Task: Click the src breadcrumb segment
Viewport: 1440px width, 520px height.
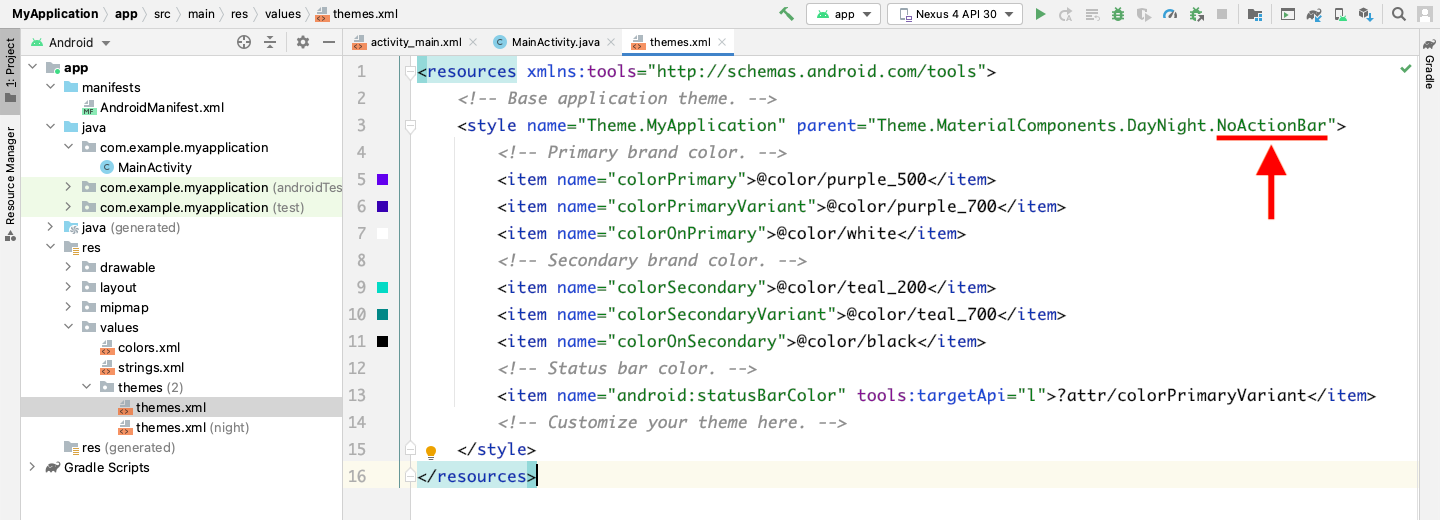Action: (162, 14)
